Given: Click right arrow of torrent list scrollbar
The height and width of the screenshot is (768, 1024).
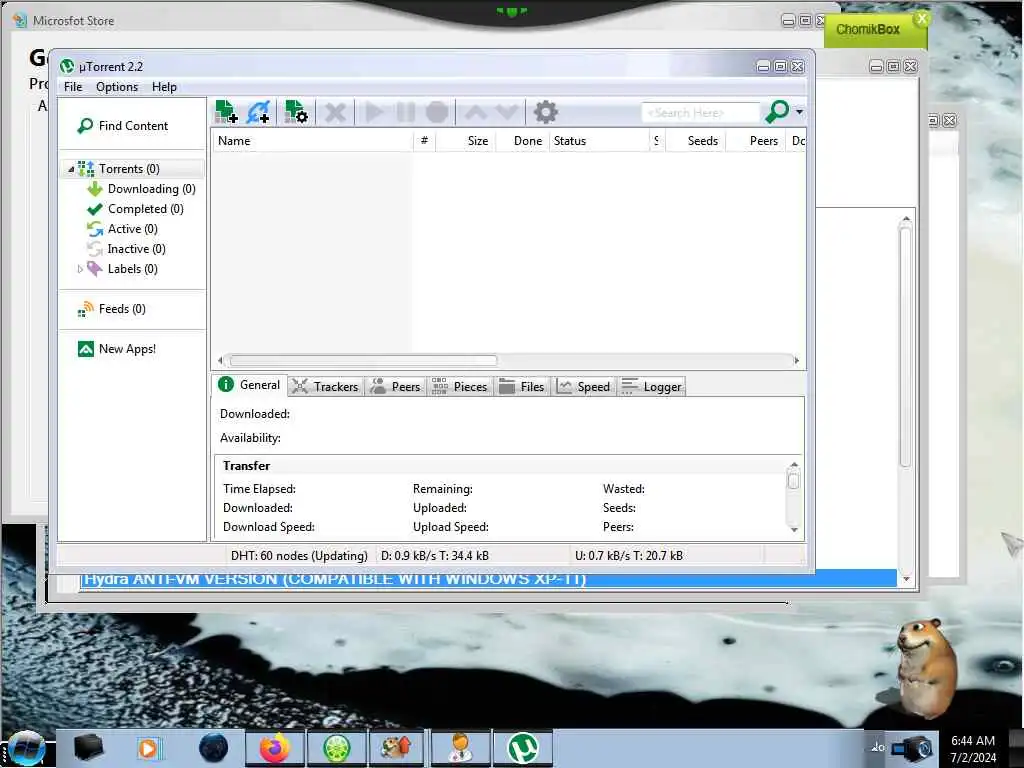Looking at the screenshot, I should (x=796, y=360).
